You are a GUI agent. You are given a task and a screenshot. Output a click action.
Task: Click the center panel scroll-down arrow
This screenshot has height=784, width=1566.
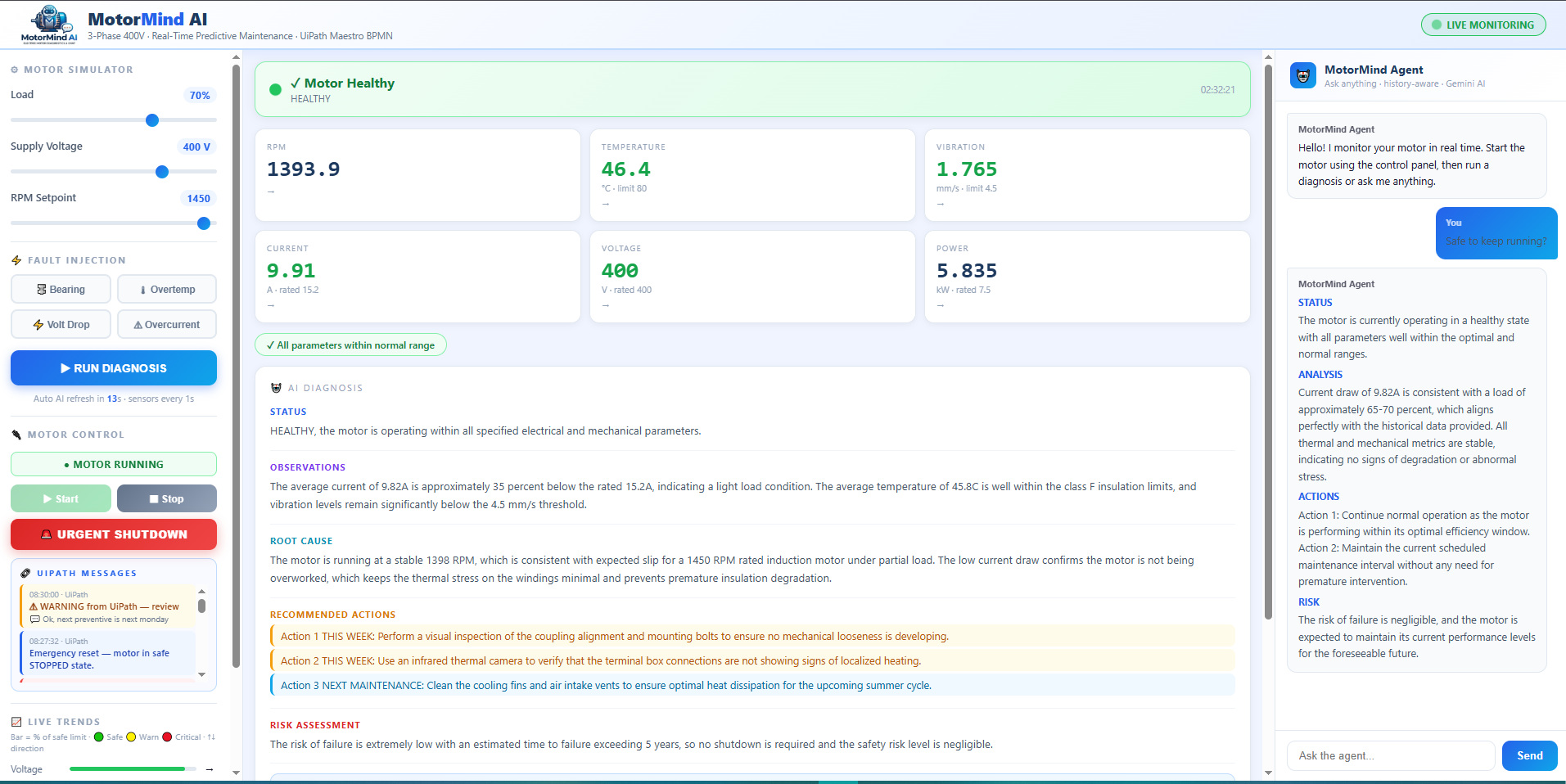pos(1268,773)
